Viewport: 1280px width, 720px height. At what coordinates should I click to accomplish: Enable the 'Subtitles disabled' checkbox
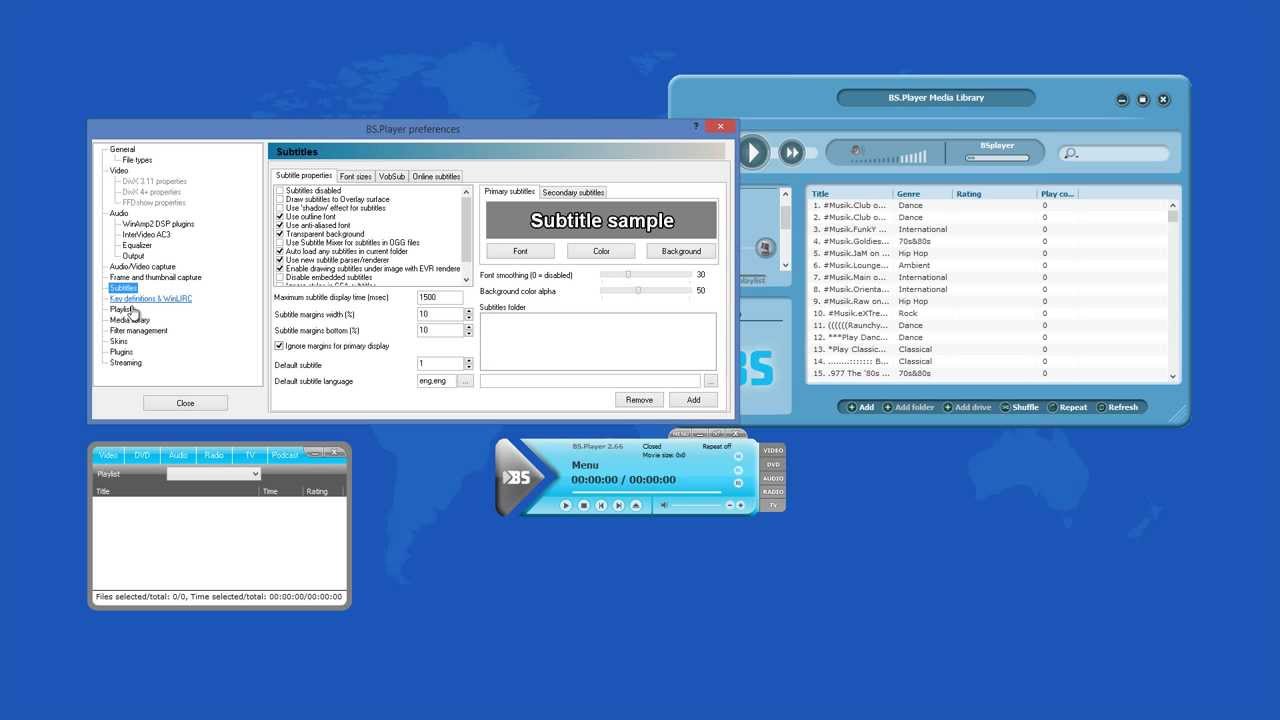pos(280,191)
